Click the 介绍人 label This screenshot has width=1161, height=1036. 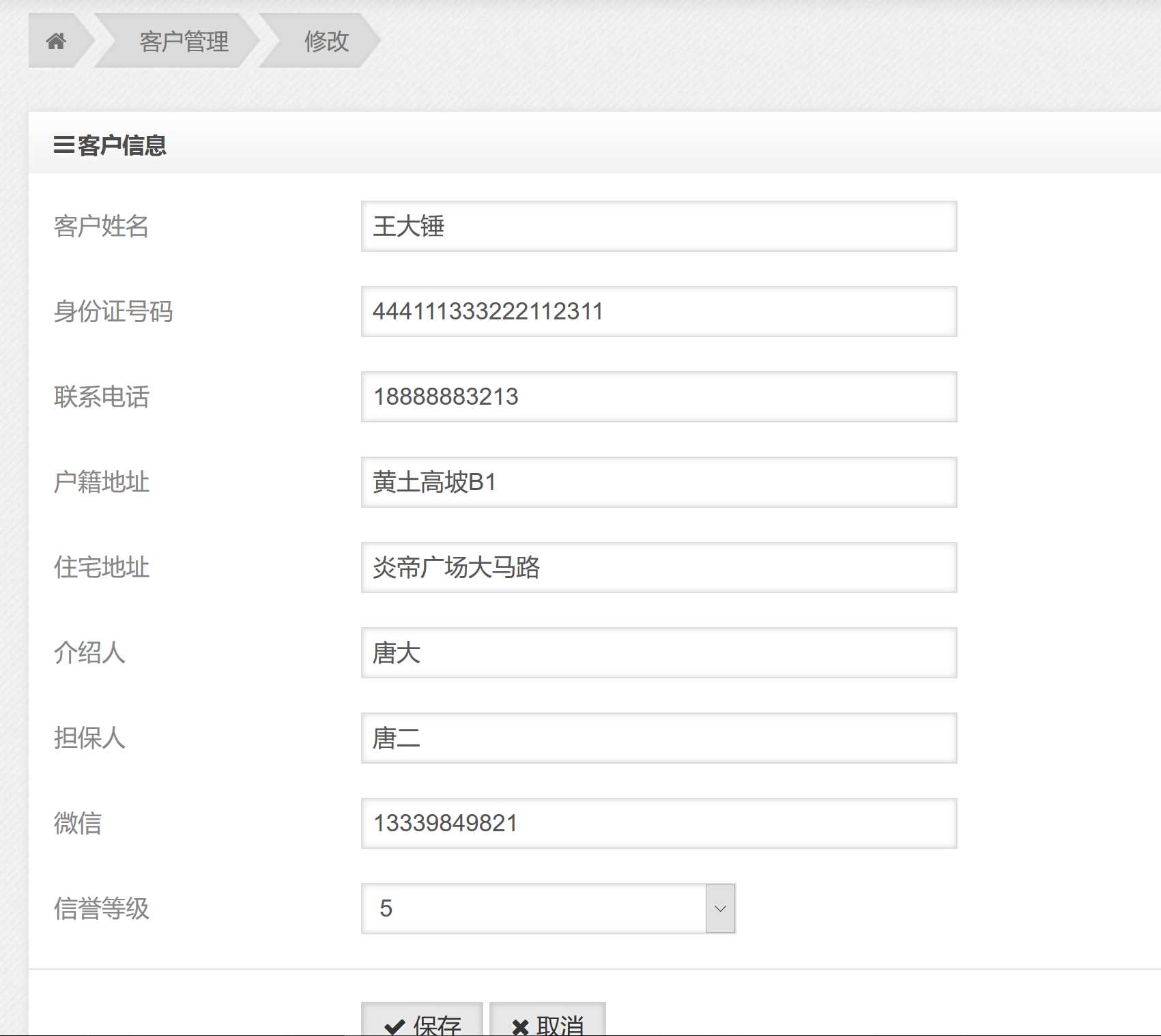(89, 652)
